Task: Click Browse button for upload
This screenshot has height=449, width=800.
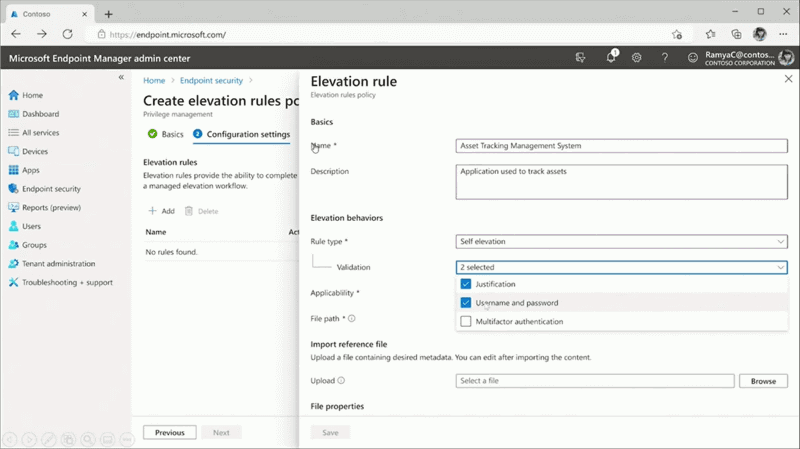Action: coord(763,381)
